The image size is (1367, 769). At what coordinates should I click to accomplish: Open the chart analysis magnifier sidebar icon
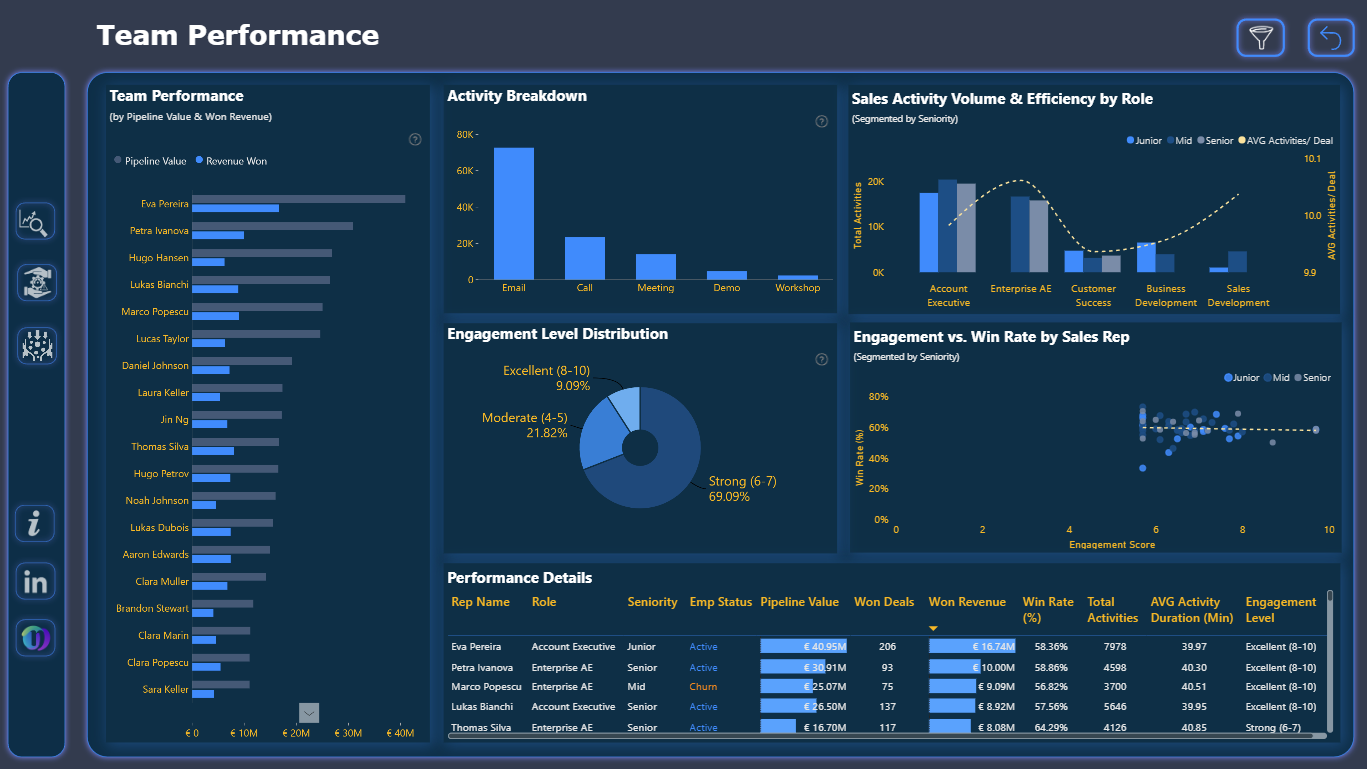(36, 221)
